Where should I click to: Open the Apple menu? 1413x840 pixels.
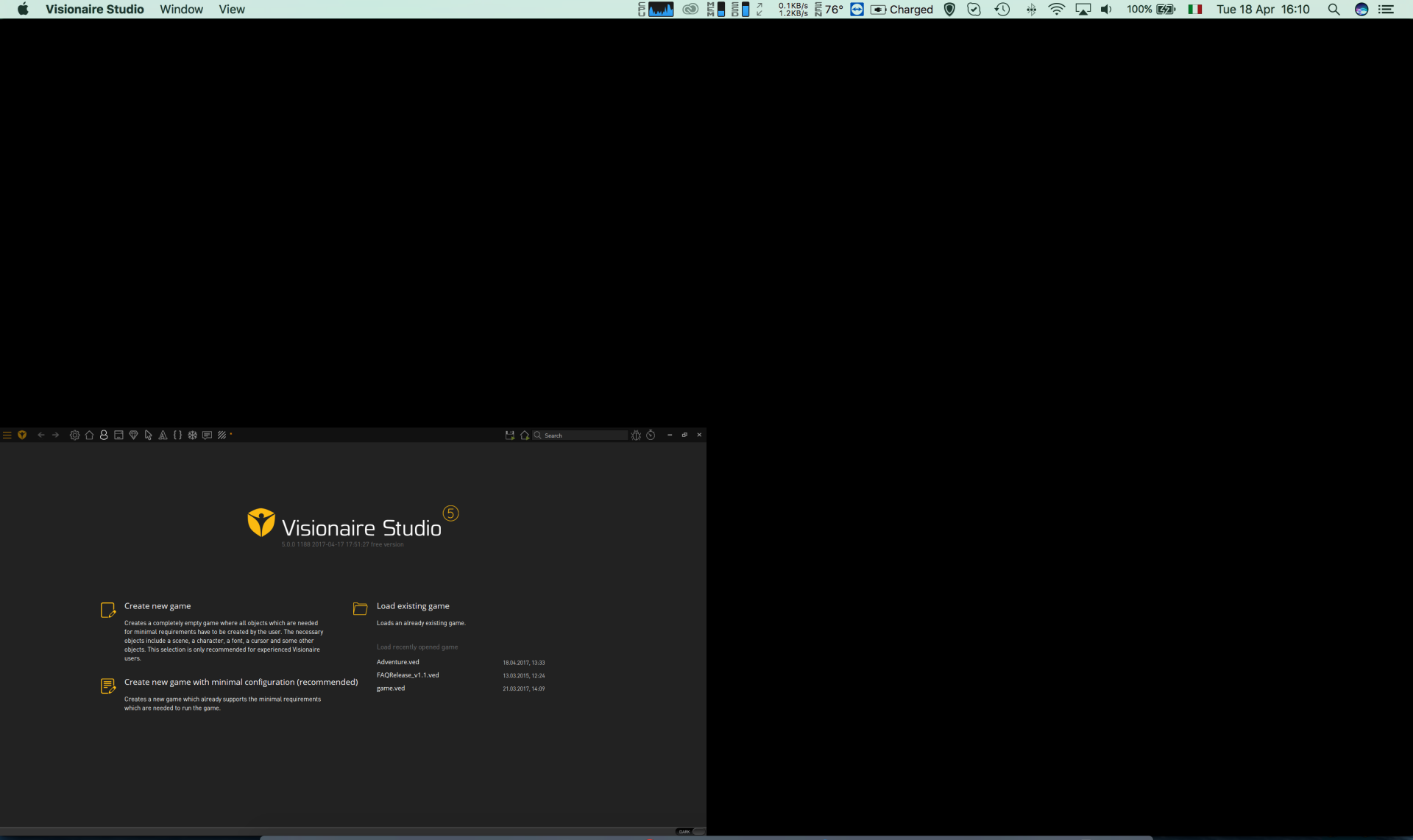click(x=23, y=10)
